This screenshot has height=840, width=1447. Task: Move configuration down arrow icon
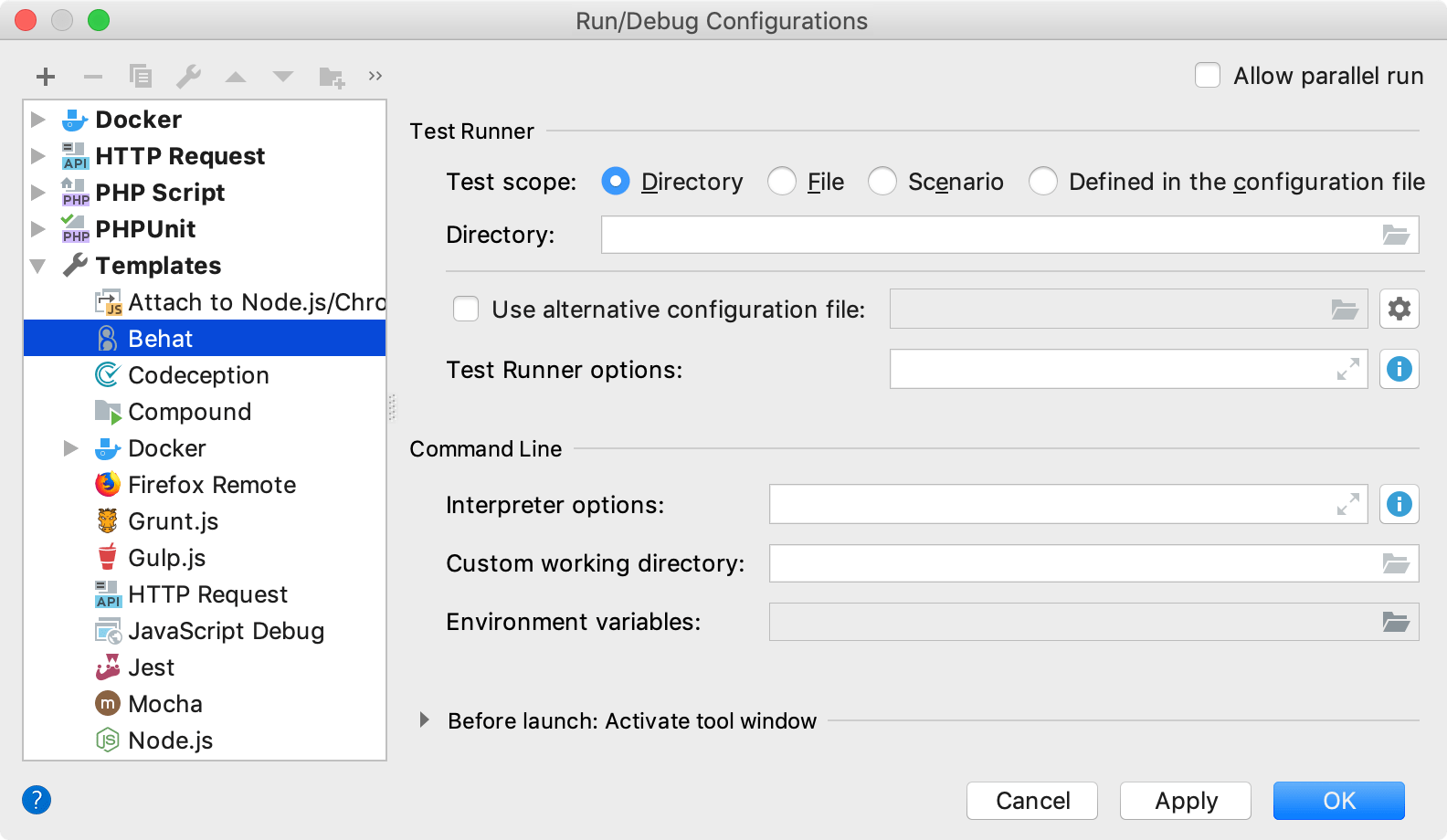click(283, 77)
